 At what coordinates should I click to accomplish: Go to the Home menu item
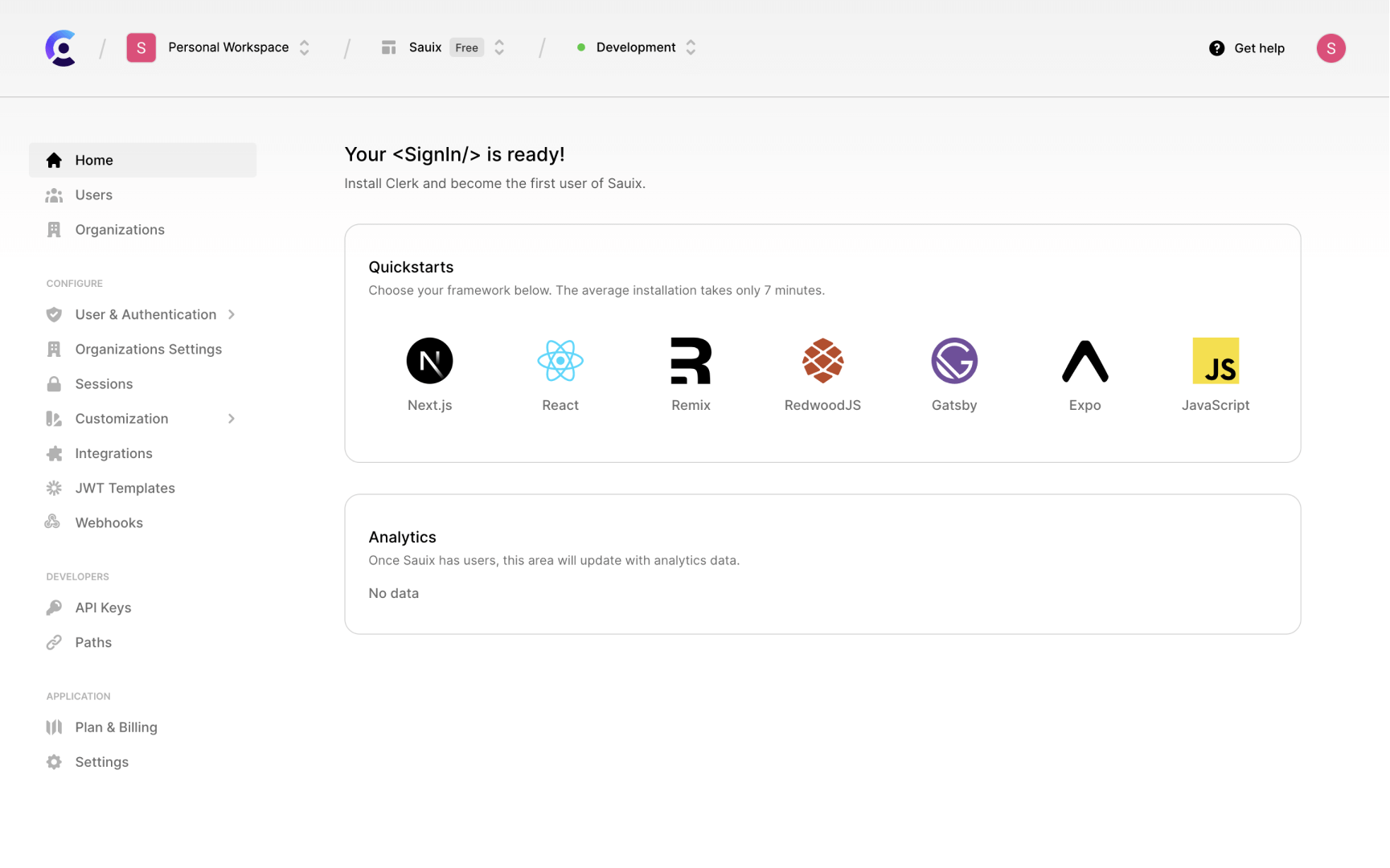(143, 160)
